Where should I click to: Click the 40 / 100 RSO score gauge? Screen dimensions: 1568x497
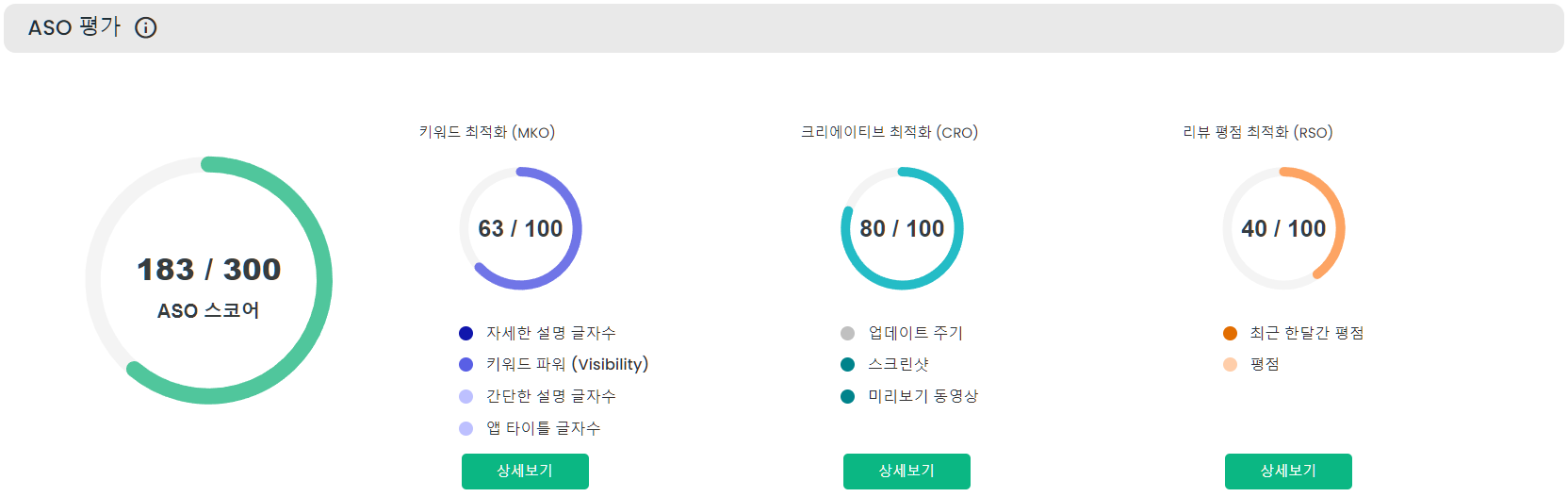click(1283, 228)
